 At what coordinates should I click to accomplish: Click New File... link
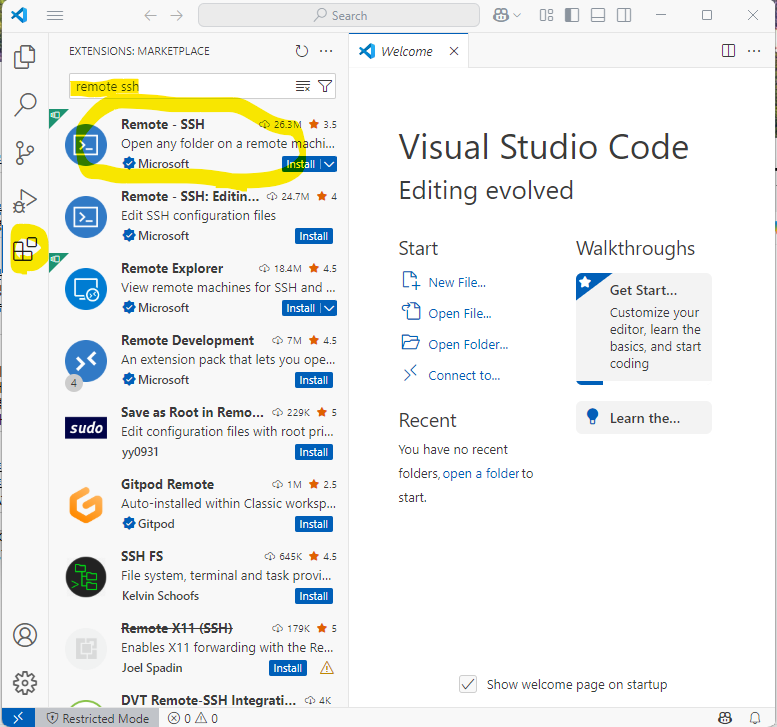tap(457, 282)
